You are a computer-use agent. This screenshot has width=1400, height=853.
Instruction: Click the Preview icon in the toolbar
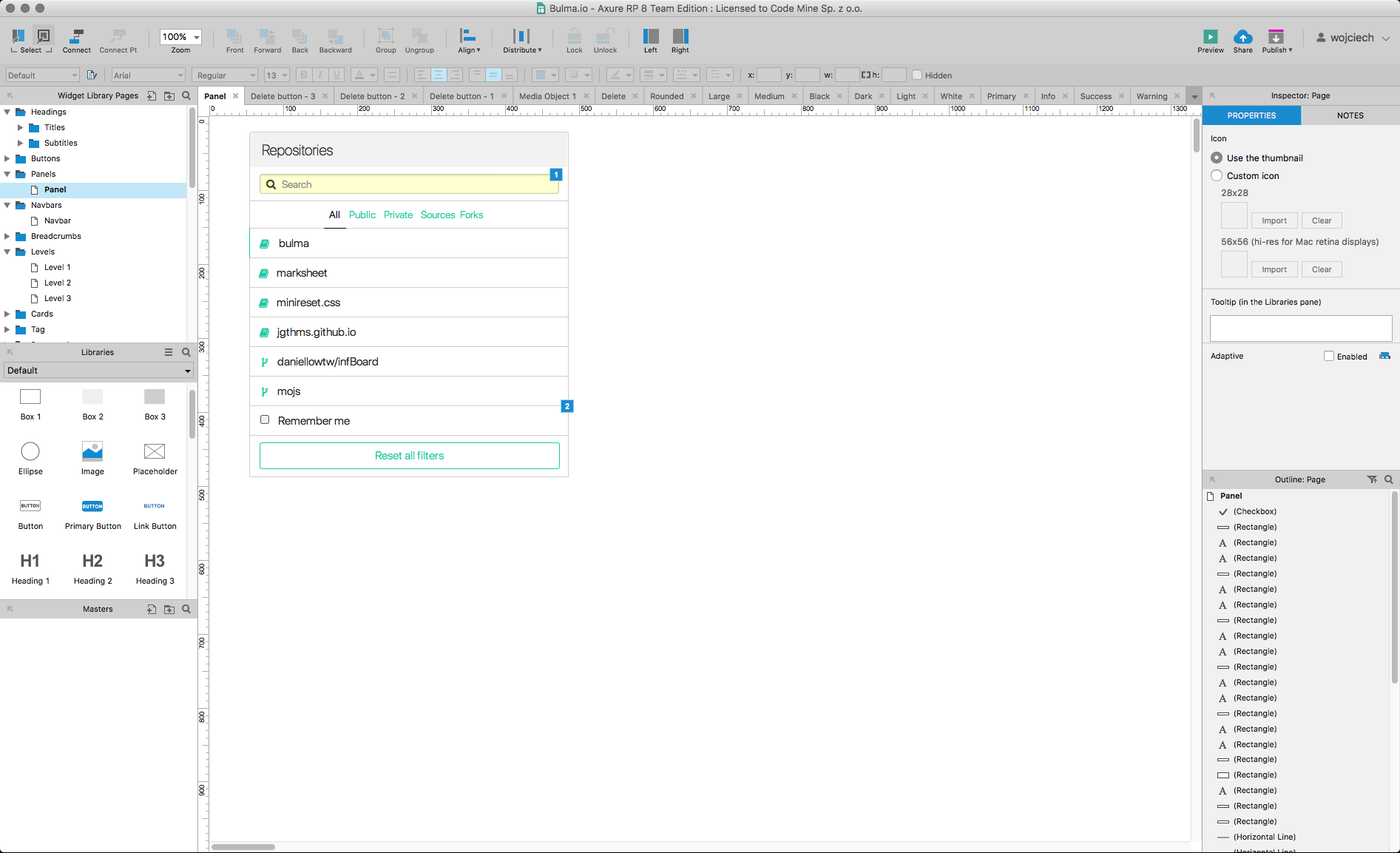[x=1210, y=37]
